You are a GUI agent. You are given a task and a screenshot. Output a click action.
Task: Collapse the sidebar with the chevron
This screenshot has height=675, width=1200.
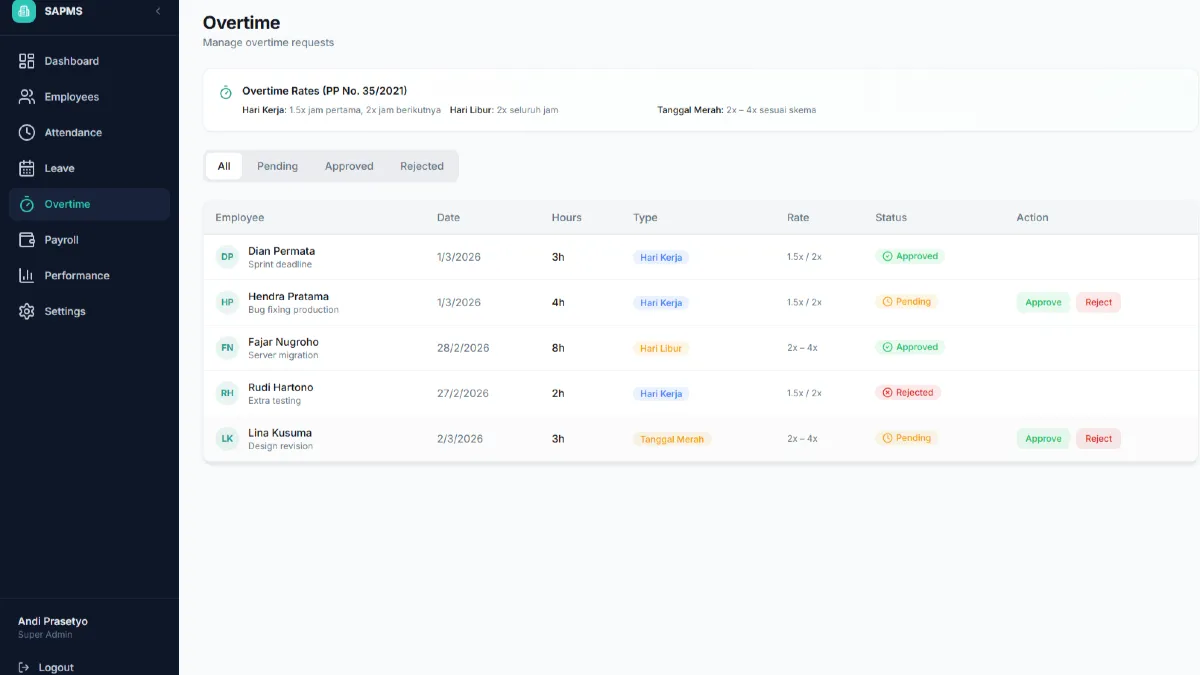tap(157, 11)
